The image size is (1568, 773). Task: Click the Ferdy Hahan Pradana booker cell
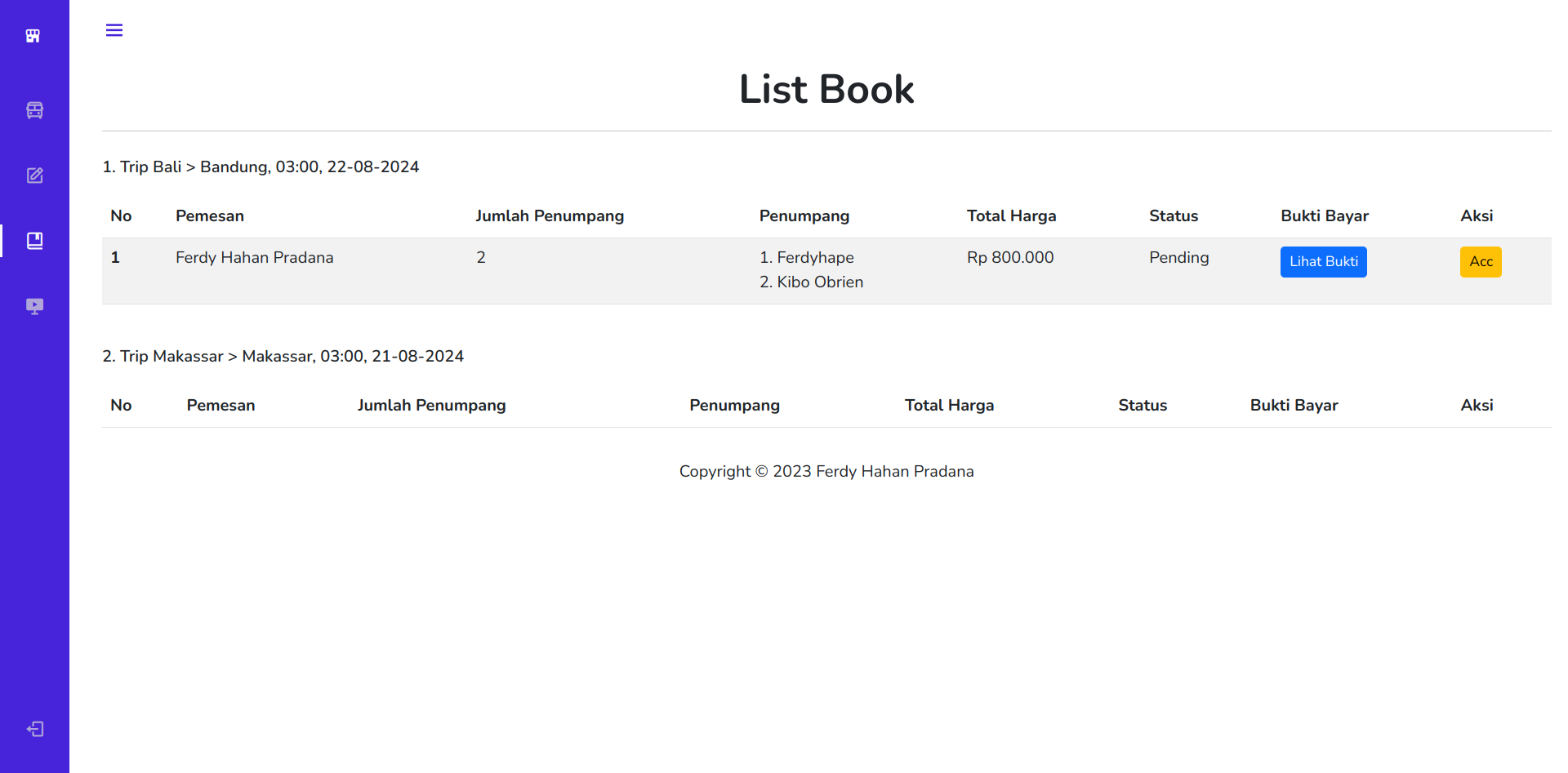(254, 258)
